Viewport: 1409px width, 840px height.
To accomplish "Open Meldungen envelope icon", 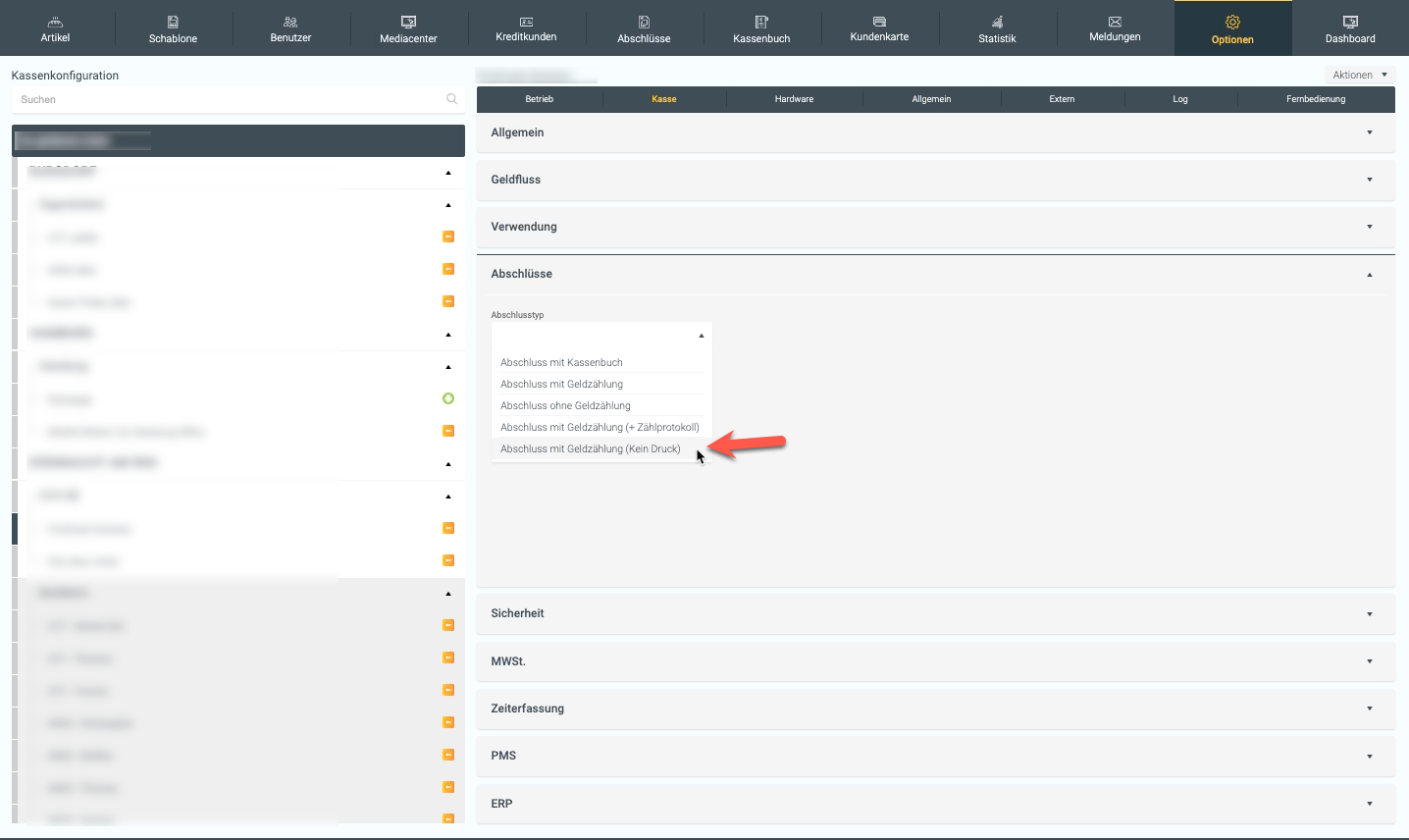I will (x=1115, y=22).
